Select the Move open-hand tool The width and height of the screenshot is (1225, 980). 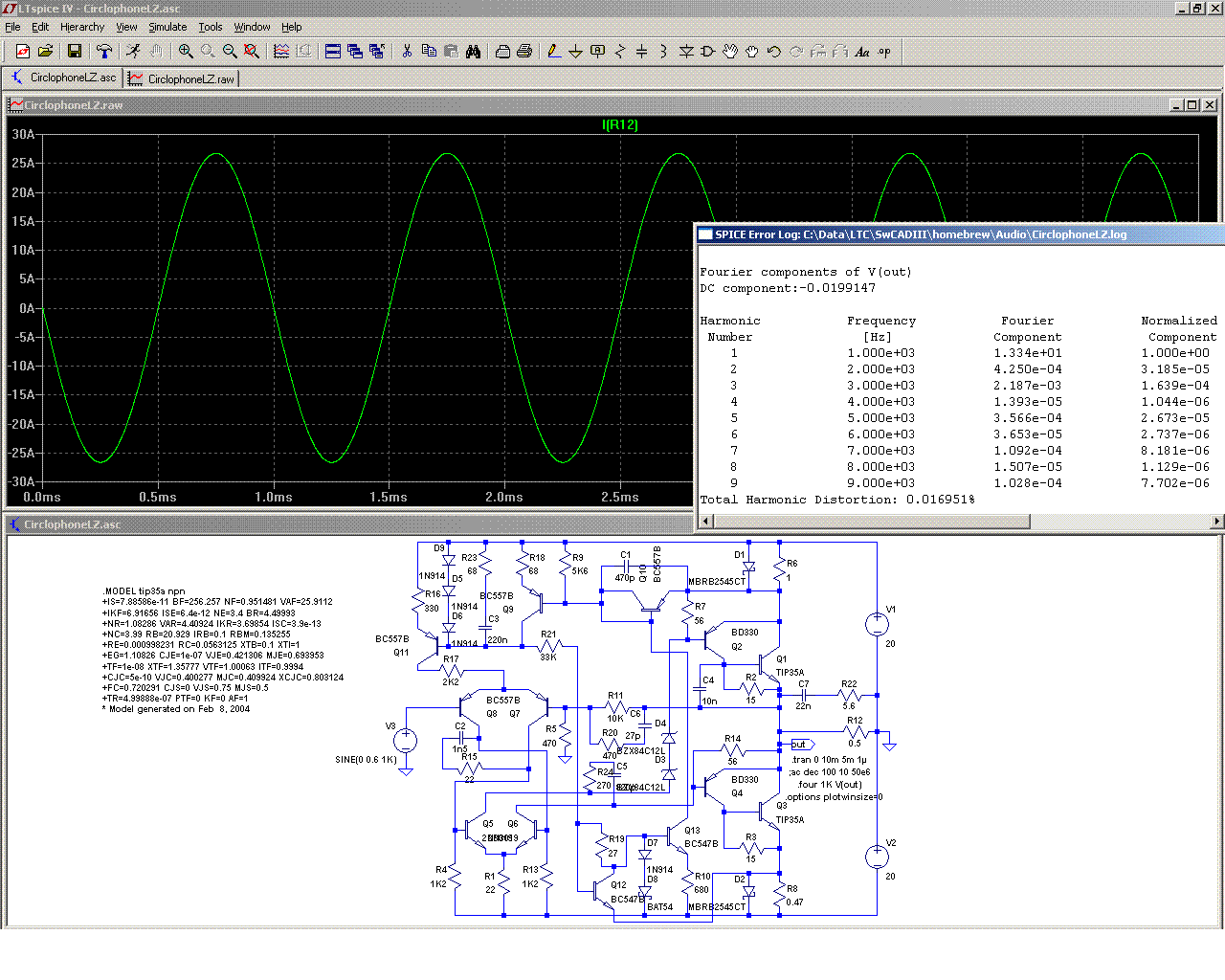point(730,52)
